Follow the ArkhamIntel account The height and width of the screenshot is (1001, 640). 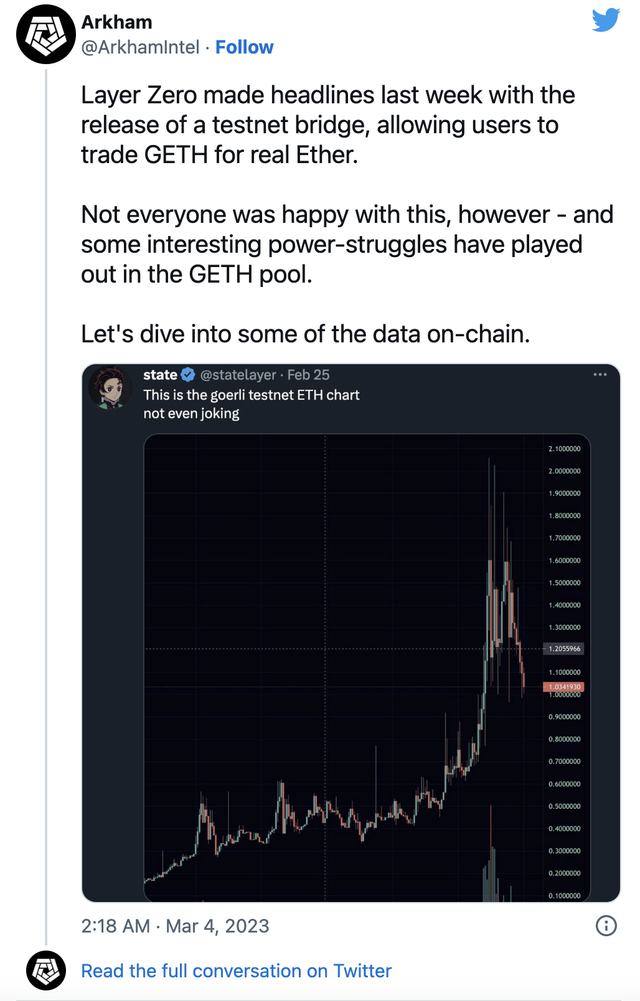pyautogui.click(x=244, y=47)
